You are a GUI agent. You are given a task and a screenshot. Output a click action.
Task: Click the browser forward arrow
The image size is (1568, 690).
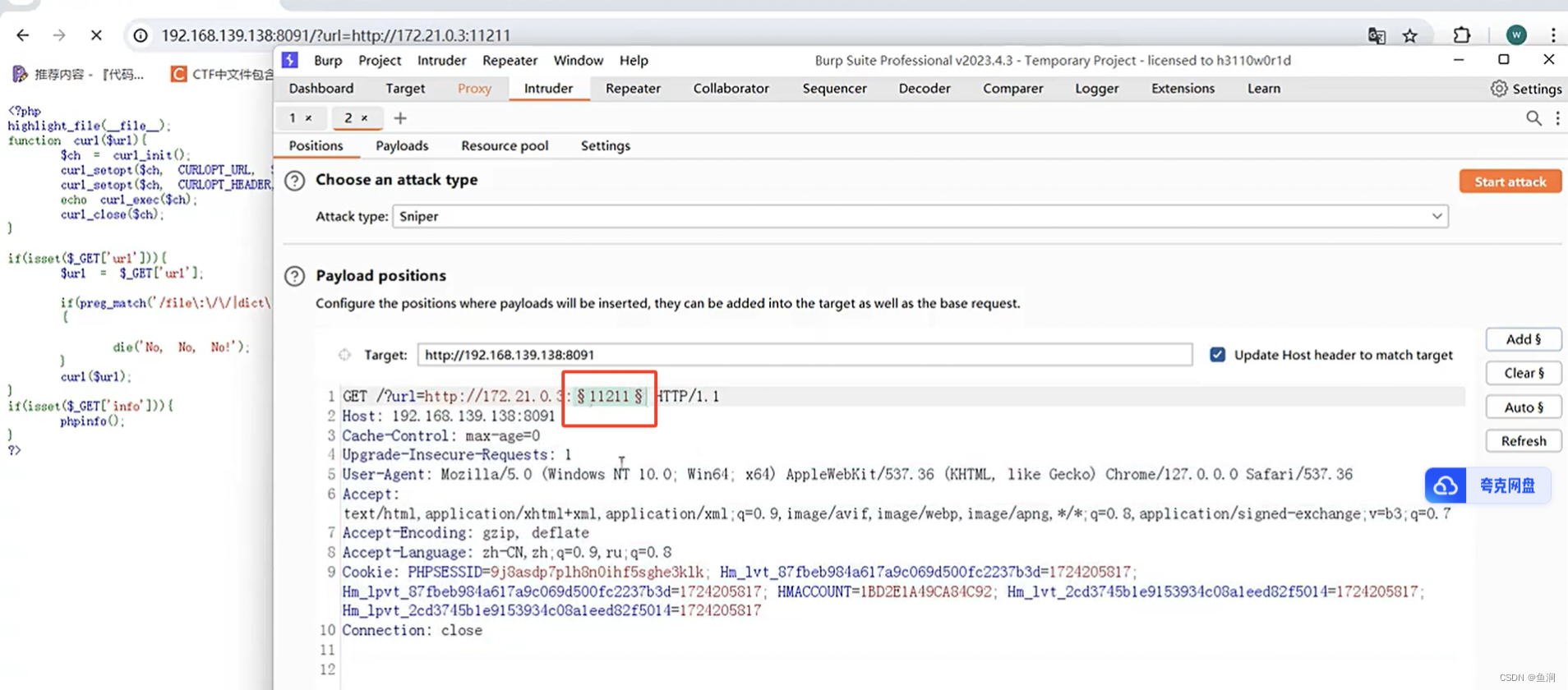[59, 35]
